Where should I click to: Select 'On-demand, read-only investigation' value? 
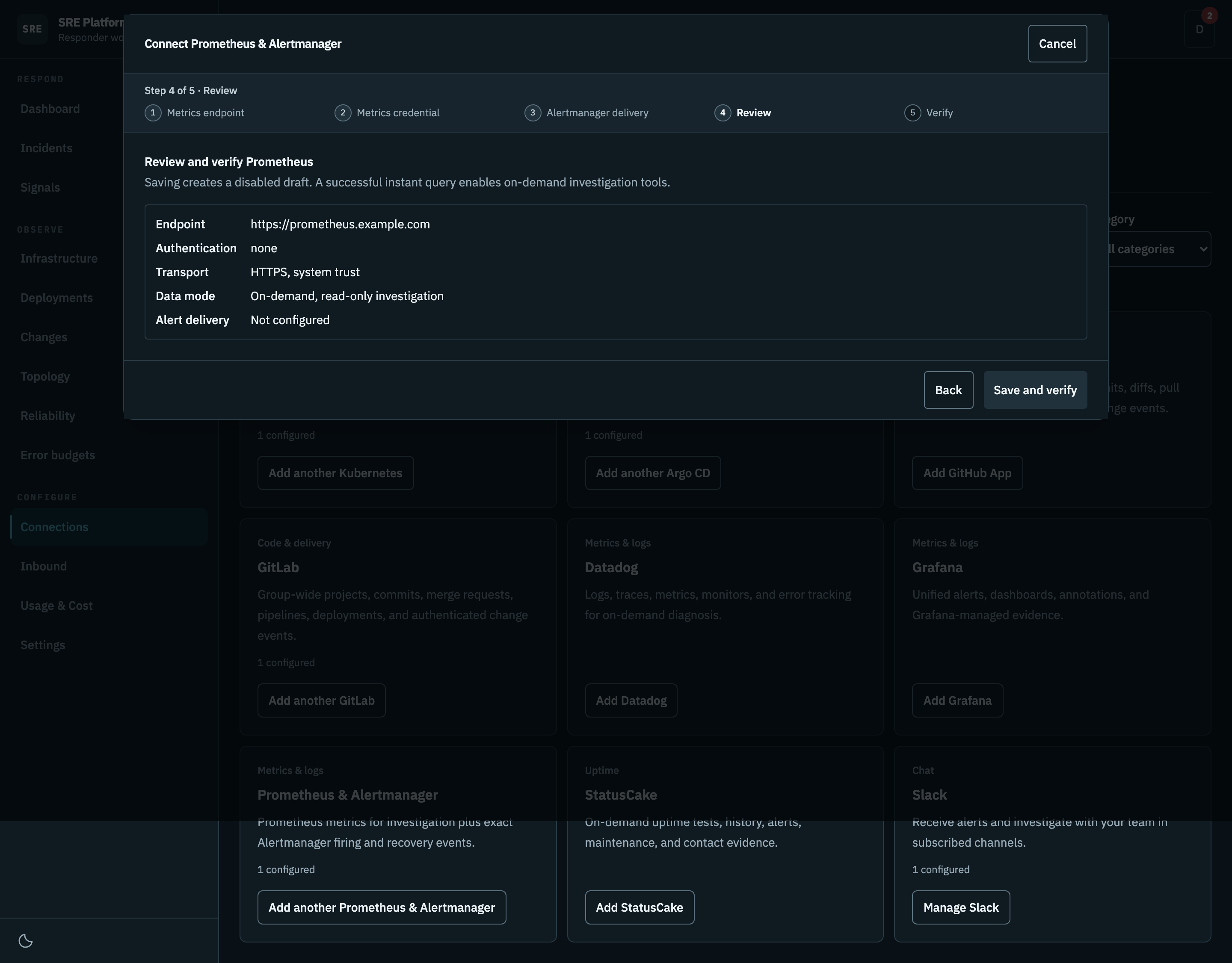[x=347, y=296]
